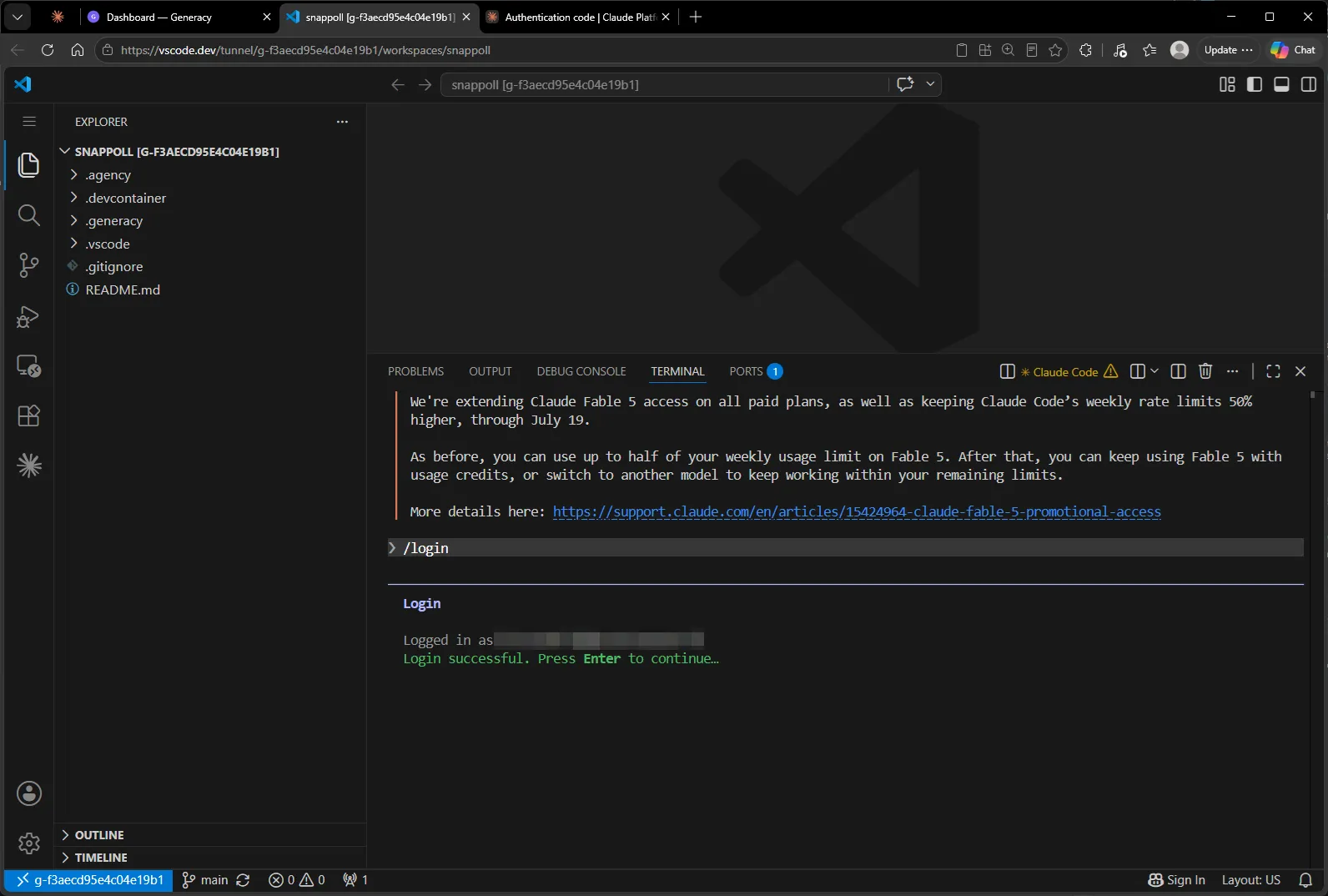1328x896 pixels.
Task: Add this page to browser favorites
Action: tap(1055, 50)
